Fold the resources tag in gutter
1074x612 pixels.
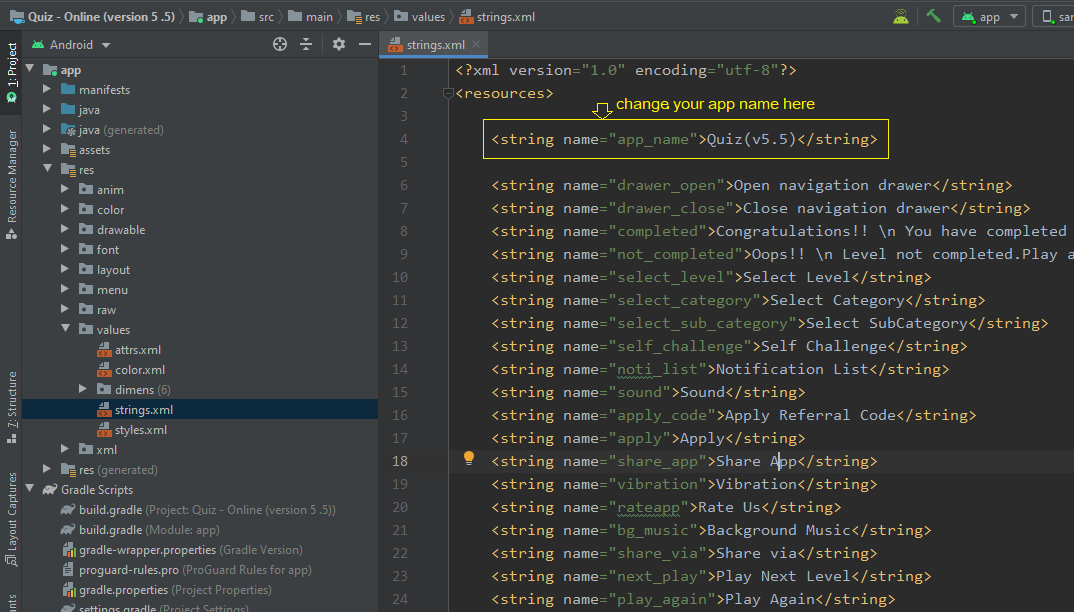tap(448, 93)
